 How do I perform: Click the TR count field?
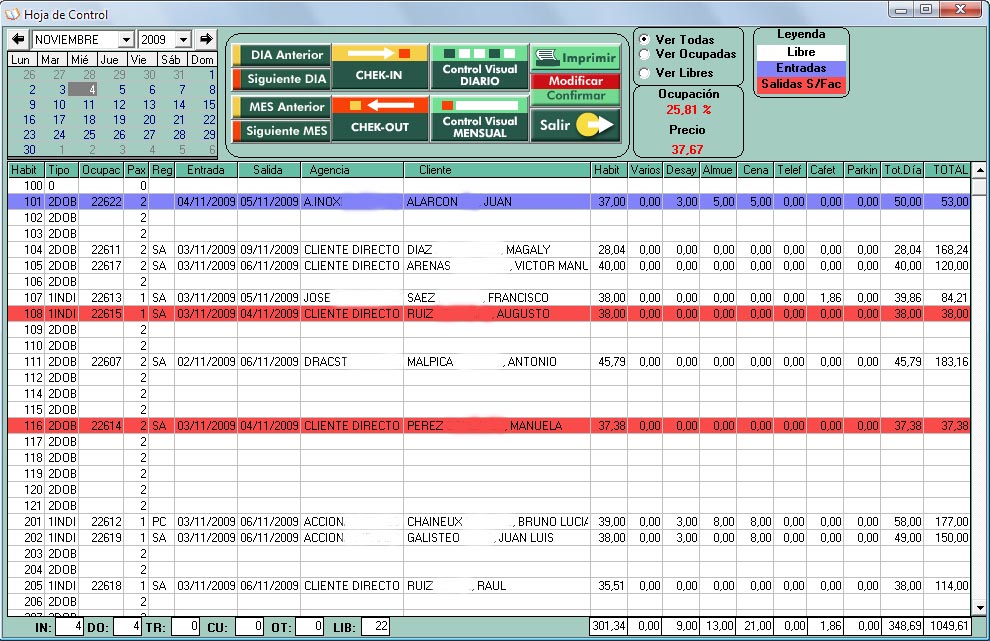click(x=186, y=627)
